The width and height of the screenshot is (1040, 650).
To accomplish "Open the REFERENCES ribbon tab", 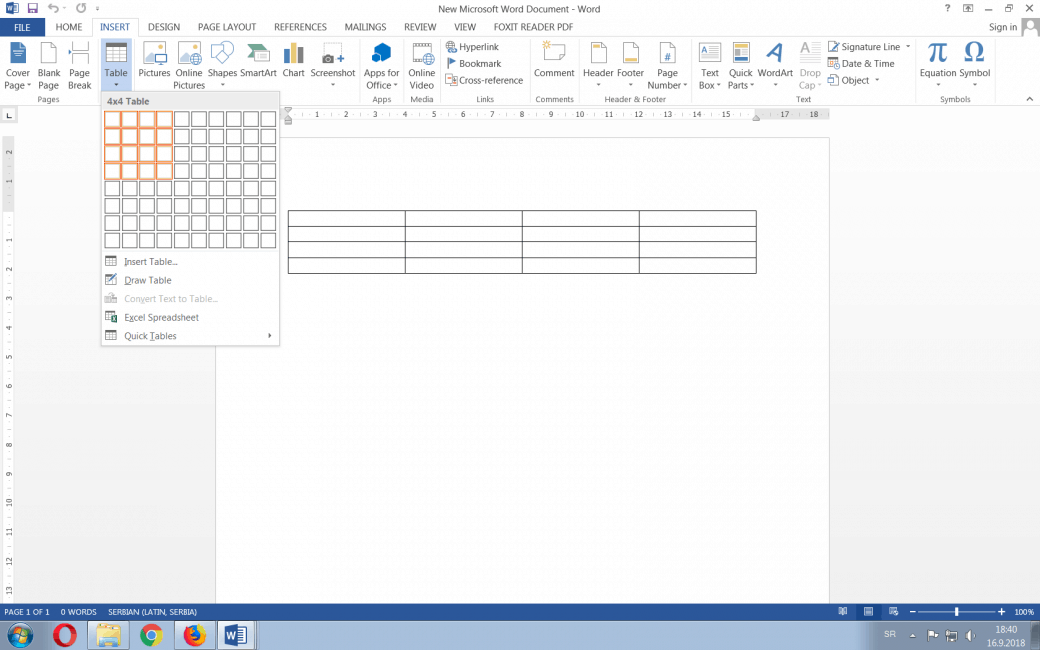I will pos(300,27).
